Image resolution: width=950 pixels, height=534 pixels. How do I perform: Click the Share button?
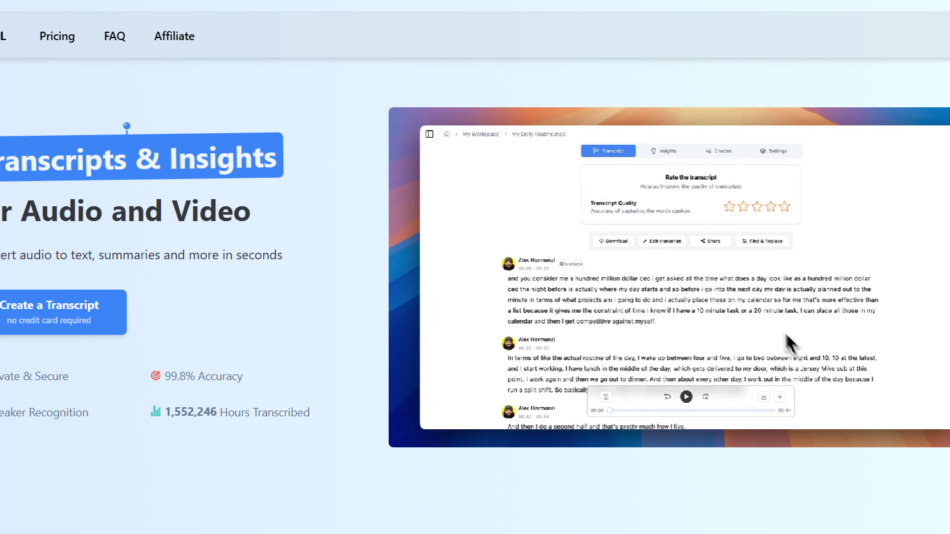pyautogui.click(x=710, y=241)
